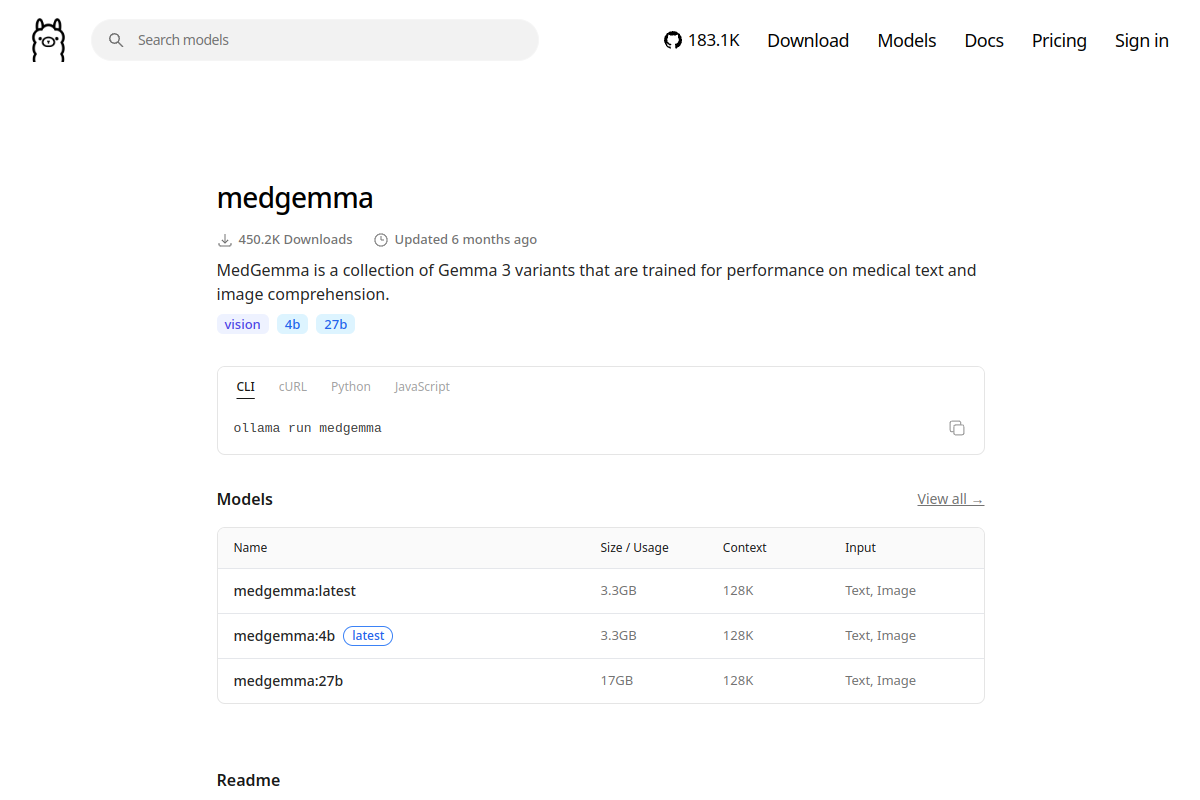The width and height of the screenshot is (1200, 800).
Task: Open the Docs link
Action: [x=984, y=40]
